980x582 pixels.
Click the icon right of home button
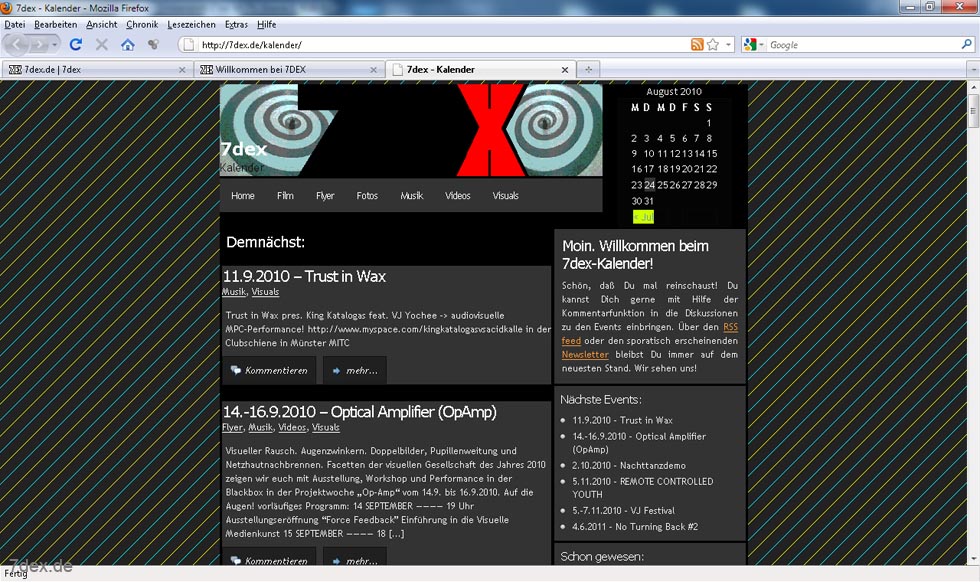point(152,44)
